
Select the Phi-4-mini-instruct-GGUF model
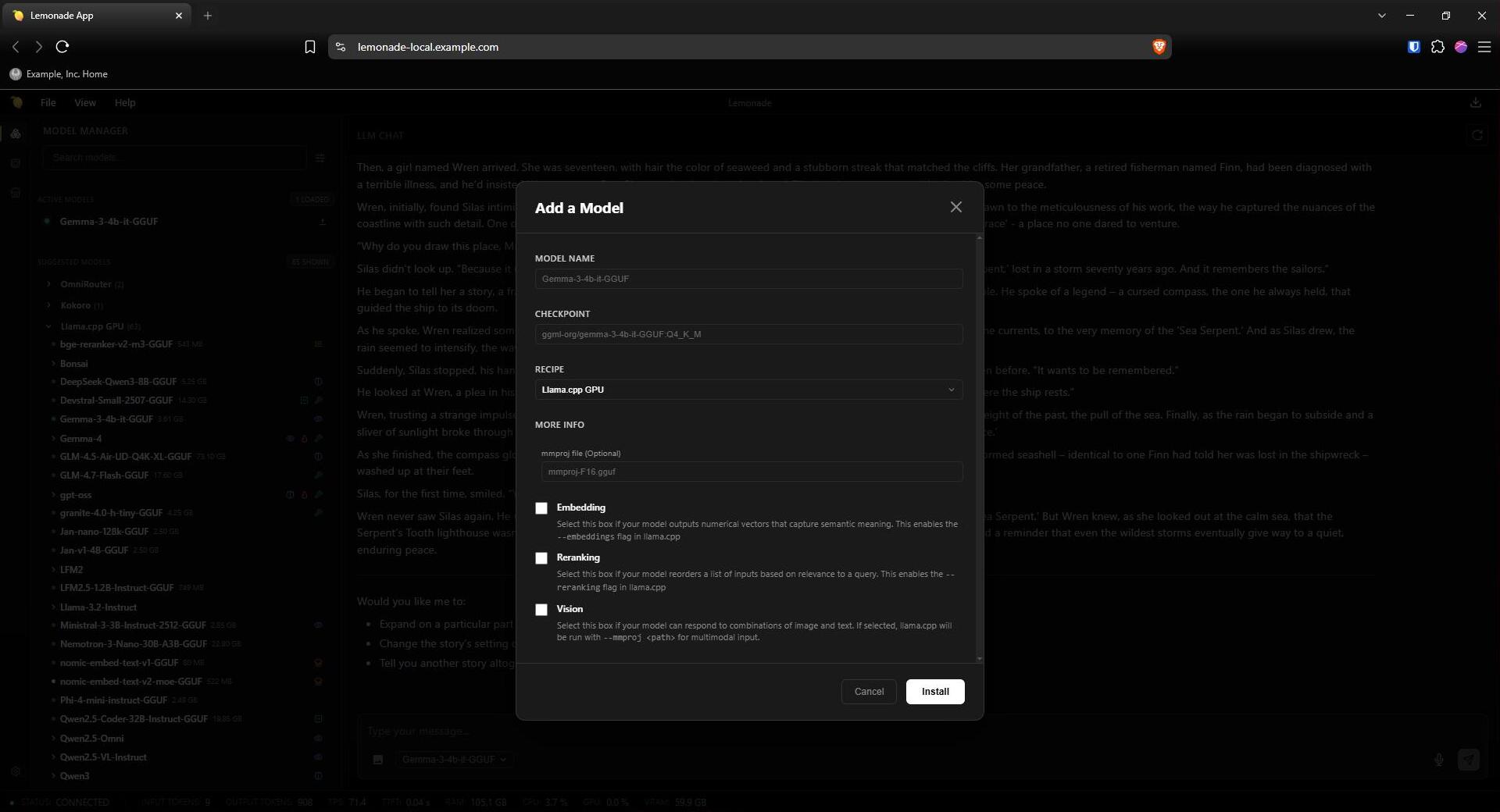[113, 700]
